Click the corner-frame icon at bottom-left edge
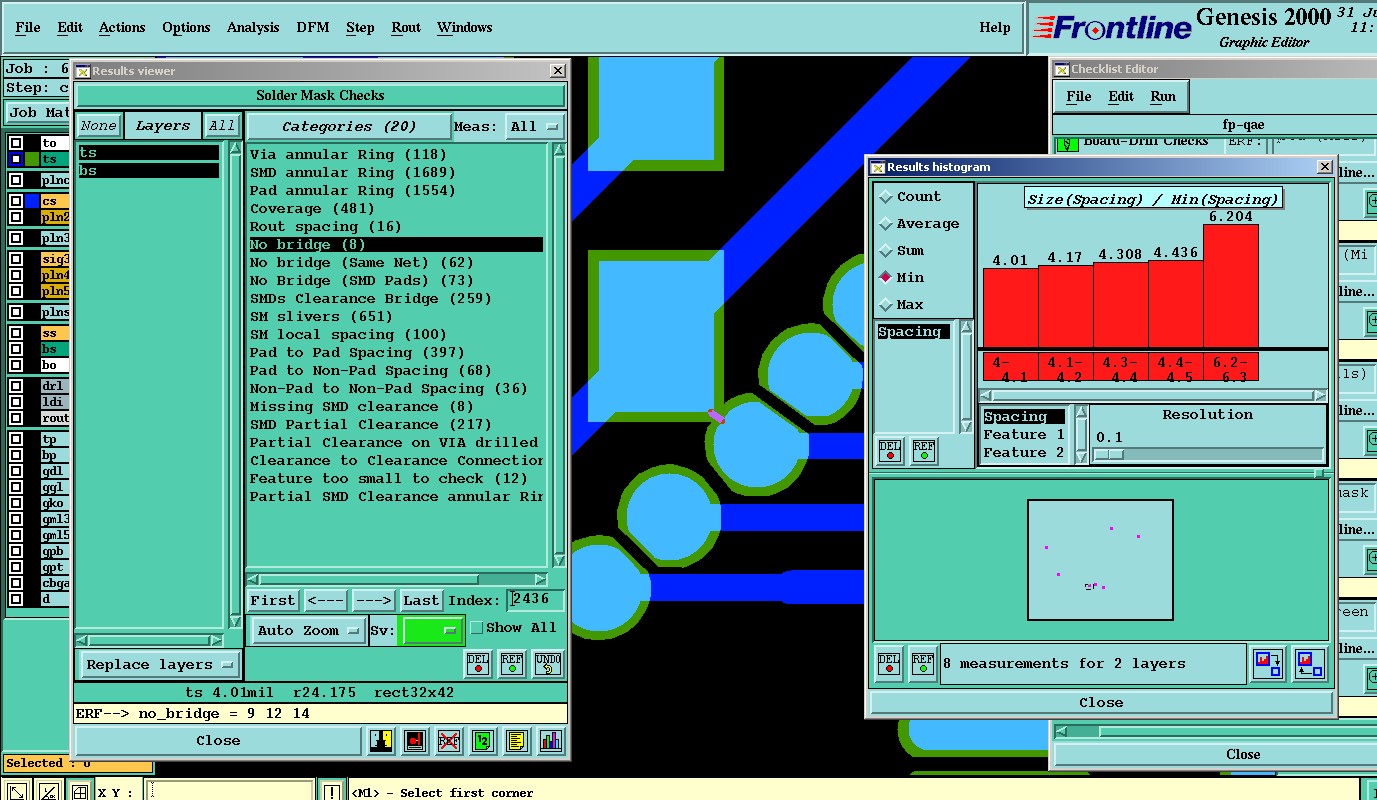 (17, 791)
